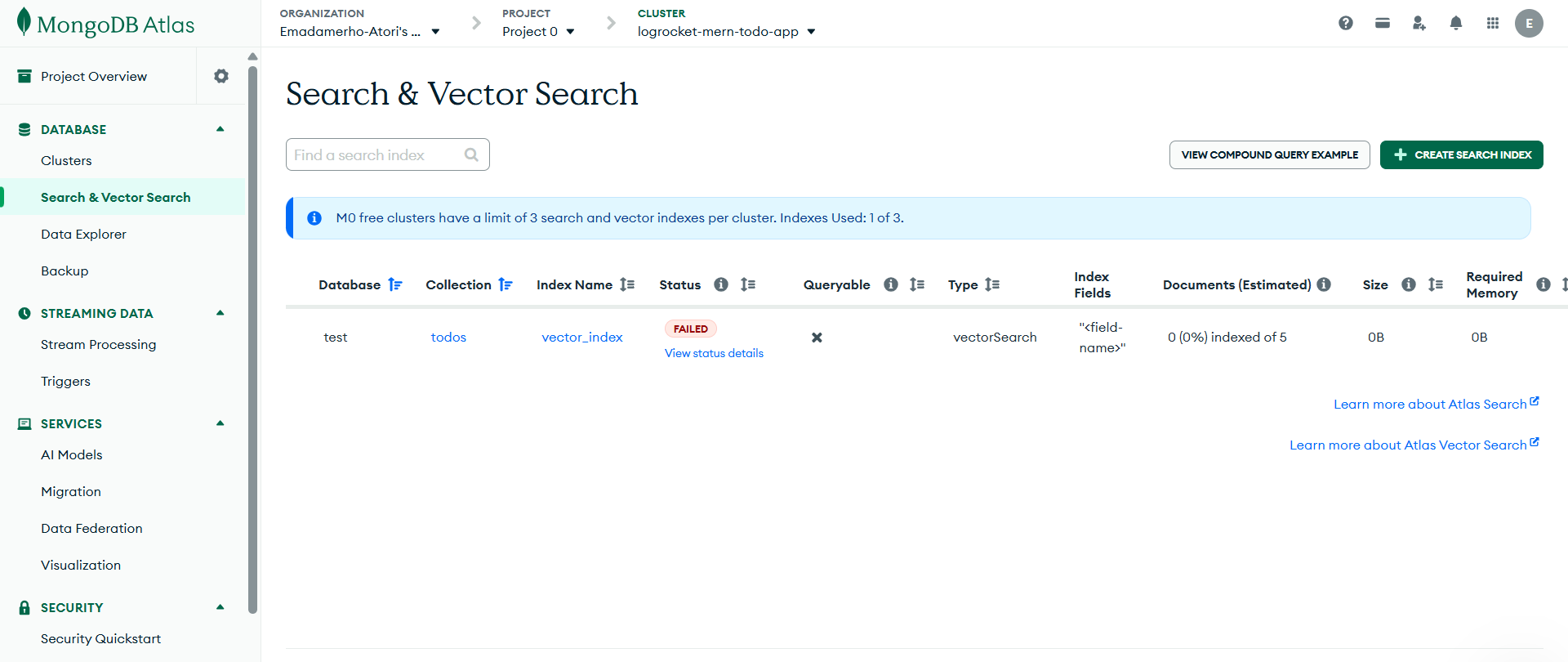Open the user avatar E menu
The height and width of the screenshot is (662, 1568).
pos(1529,23)
